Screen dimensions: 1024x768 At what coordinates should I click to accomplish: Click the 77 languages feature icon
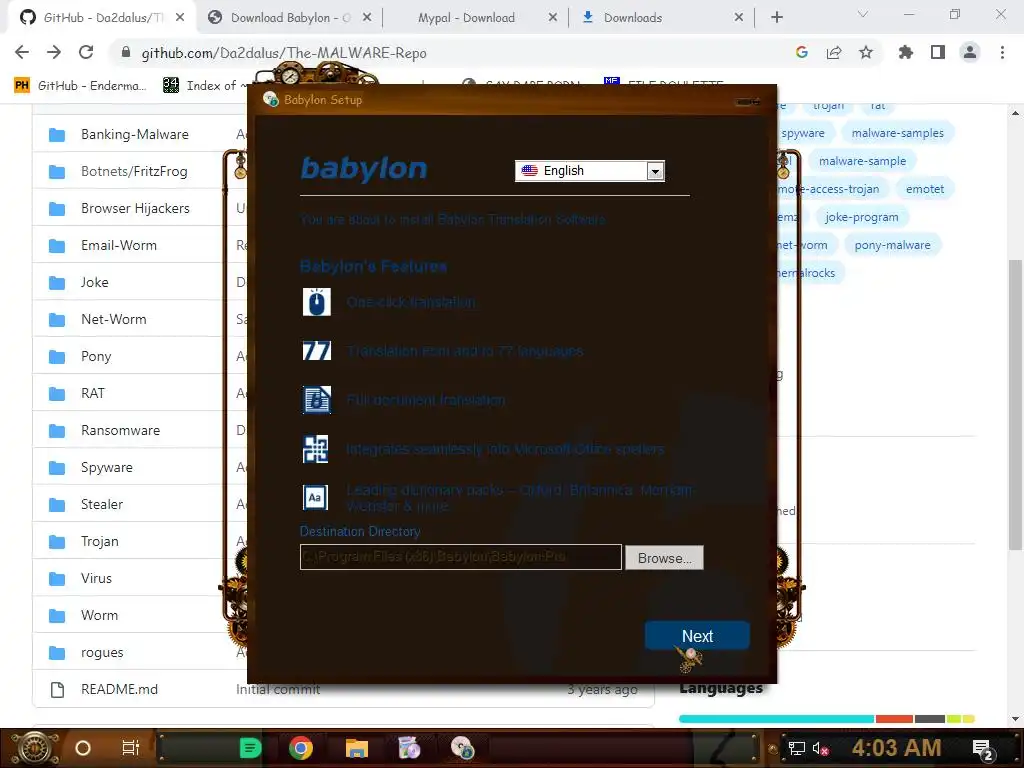(317, 351)
